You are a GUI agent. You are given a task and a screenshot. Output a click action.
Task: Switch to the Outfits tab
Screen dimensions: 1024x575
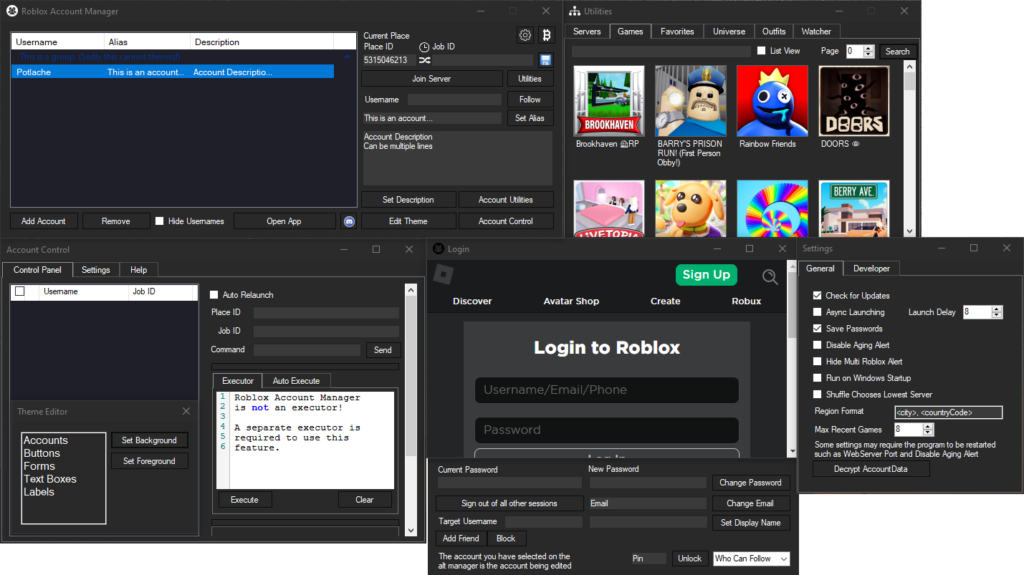tap(774, 31)
